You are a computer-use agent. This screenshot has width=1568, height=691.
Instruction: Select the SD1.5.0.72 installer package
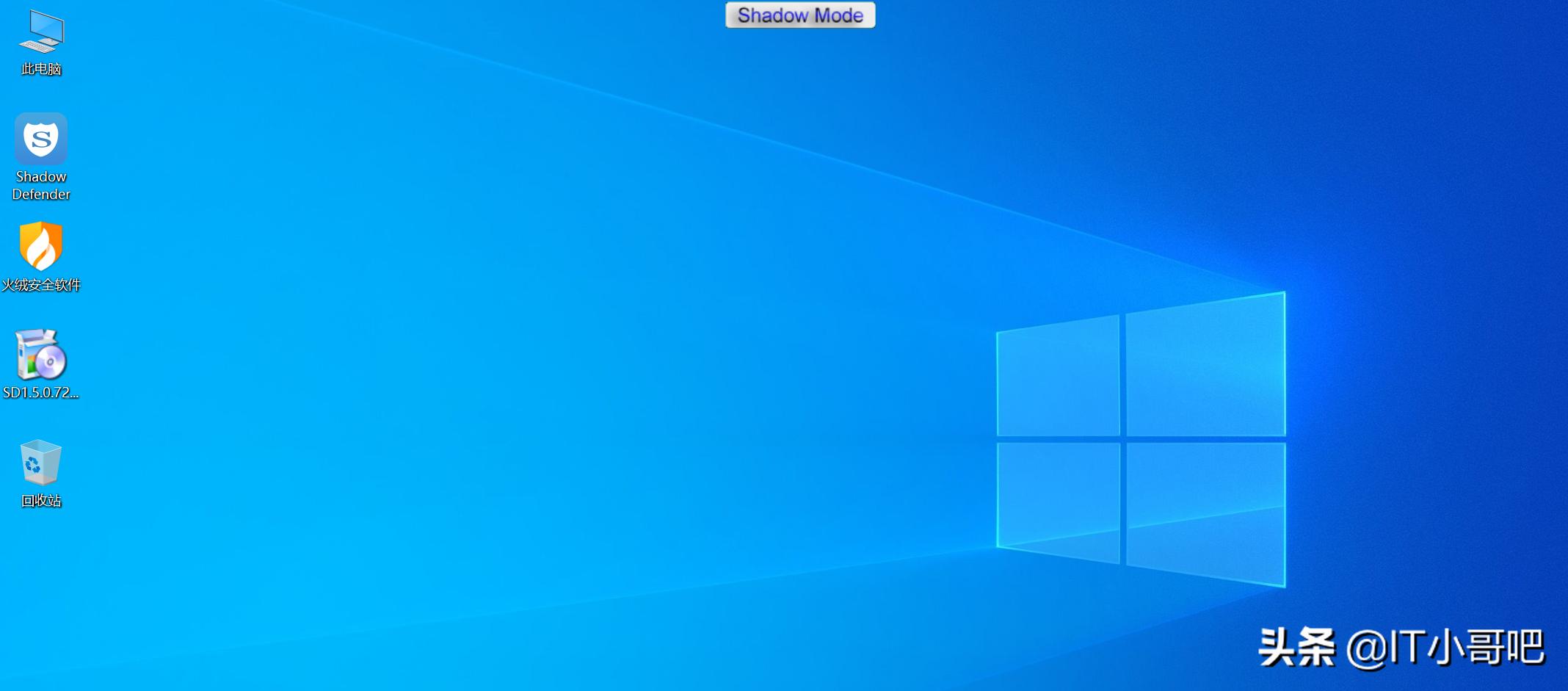[40, 360]
